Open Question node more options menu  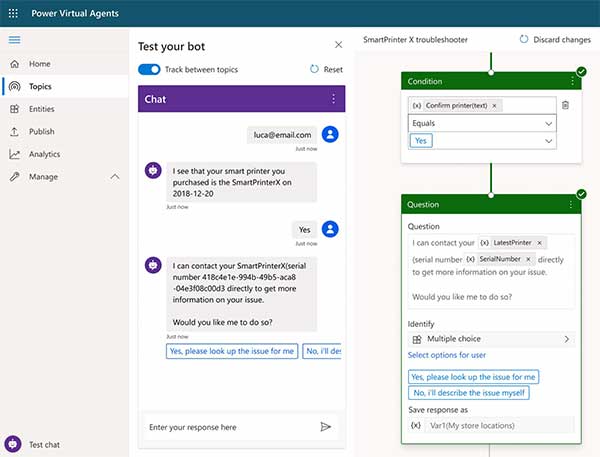click(573, 205)
